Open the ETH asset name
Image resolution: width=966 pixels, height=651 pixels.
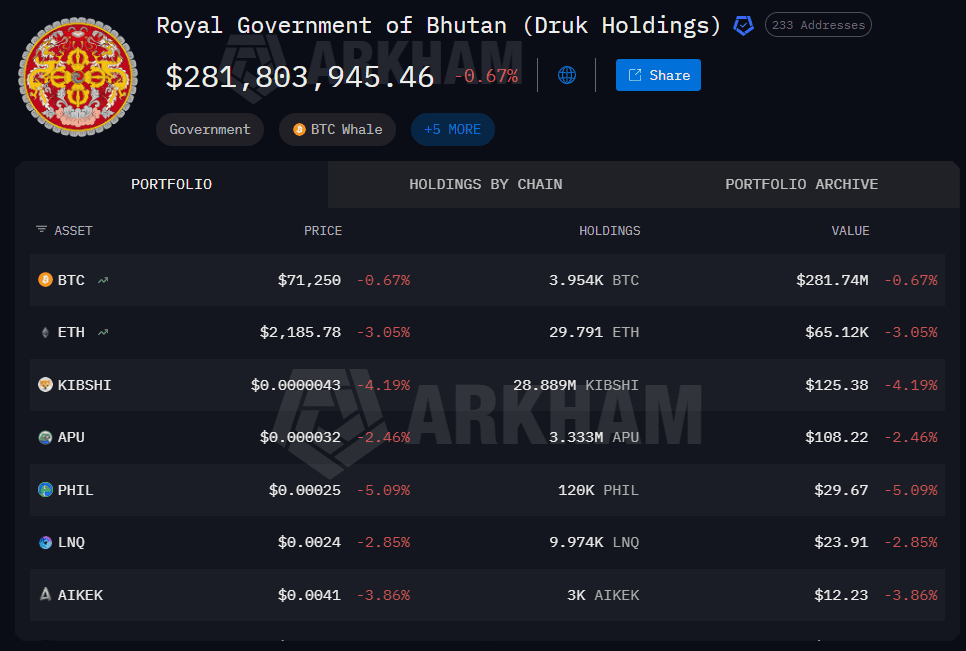pos(71,333)
